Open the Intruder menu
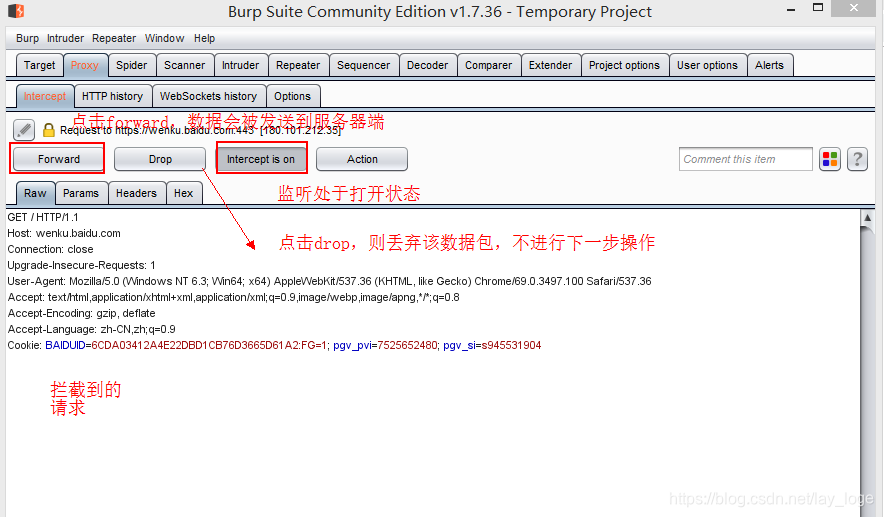The height and width of the screenshot is (517, 884). pos(65,38)
